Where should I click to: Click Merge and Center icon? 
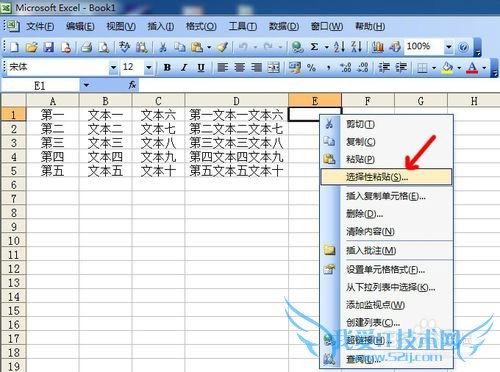[x=274, y=68]
